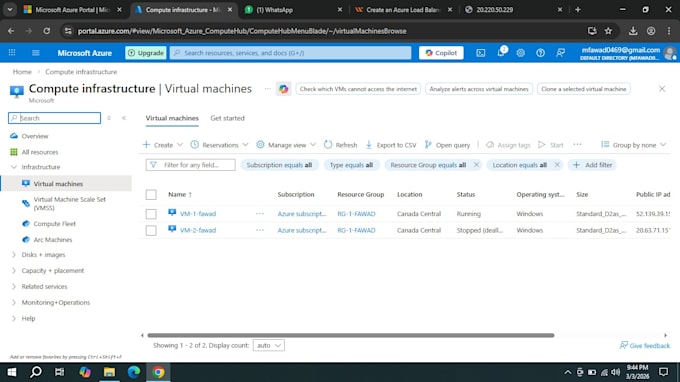Expand the Disks + images section

[14, 255]
